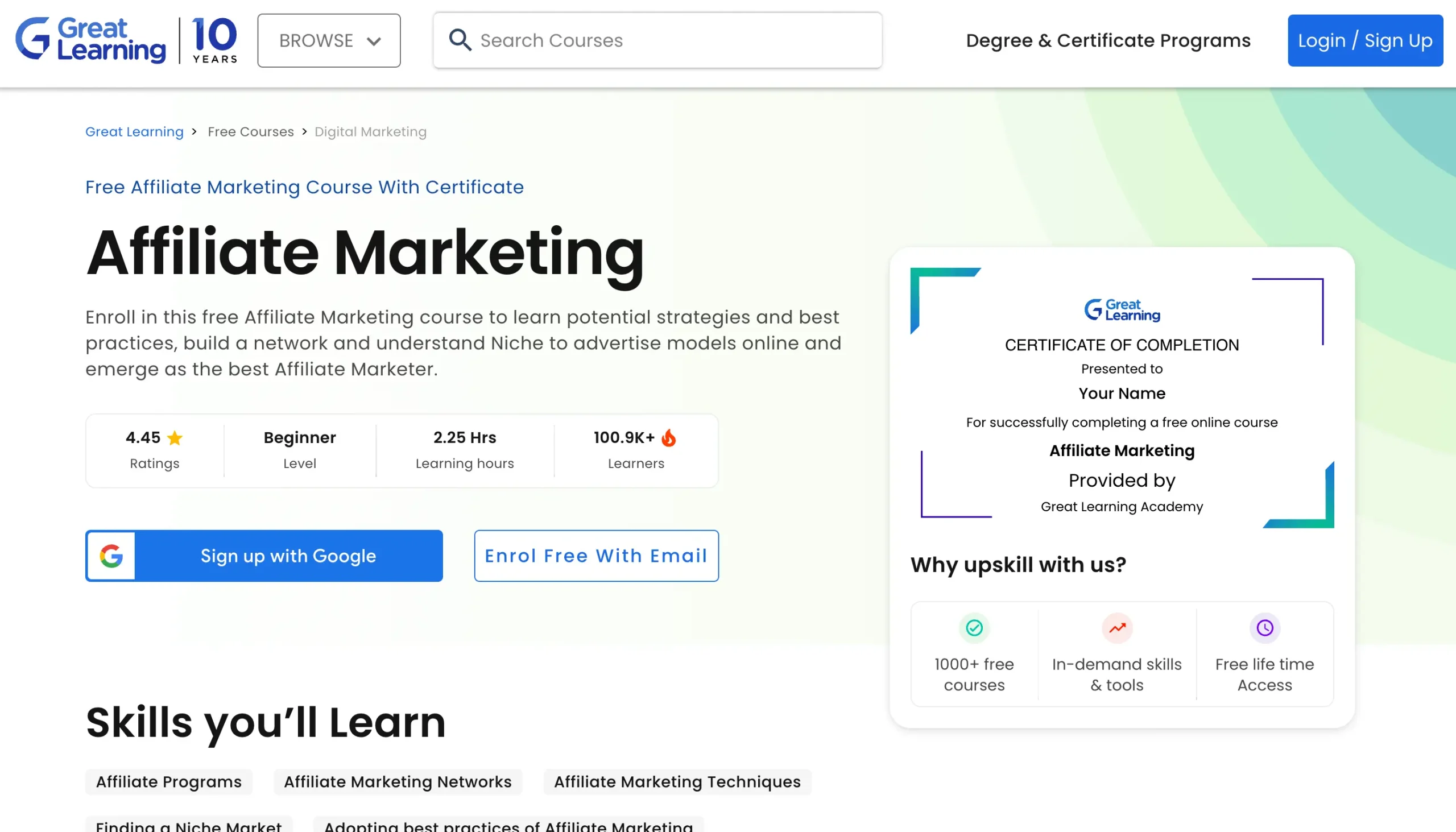Image resolution: width=1456 pixels, height=832 pixels.
Task: Click the yellow ratings star icon
Action: (x=175, y=438)
